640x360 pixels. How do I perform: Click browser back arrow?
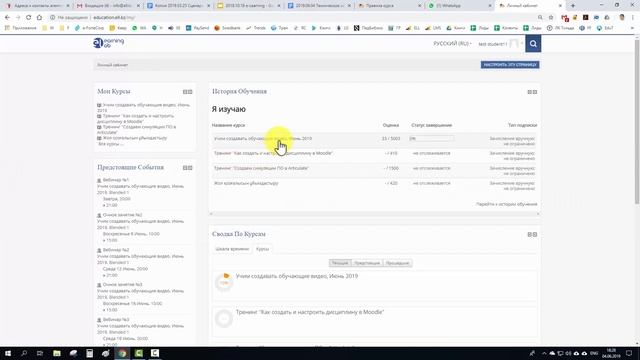coord(7,18)
